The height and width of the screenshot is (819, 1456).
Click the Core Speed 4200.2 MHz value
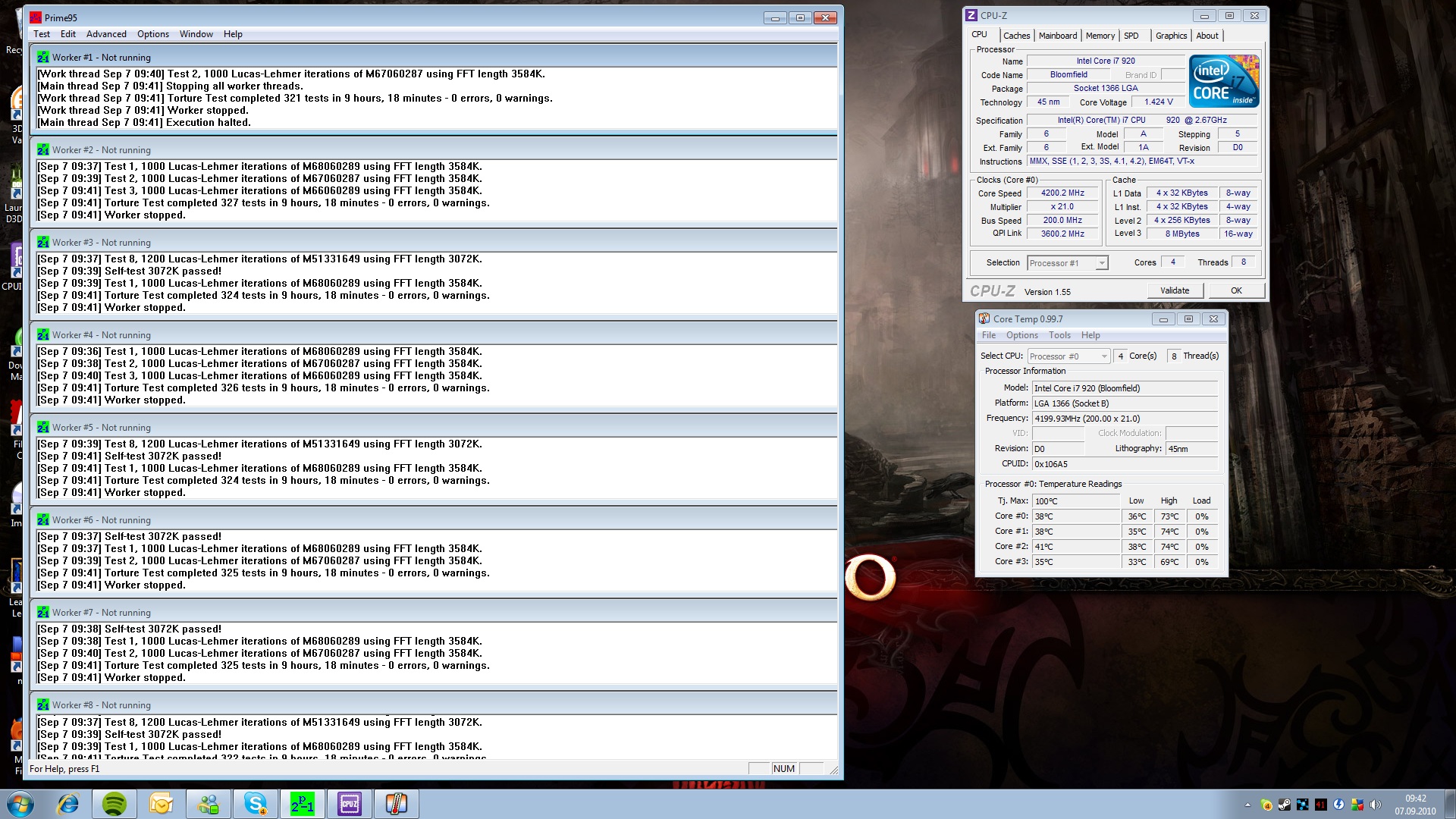point(1062,193)
